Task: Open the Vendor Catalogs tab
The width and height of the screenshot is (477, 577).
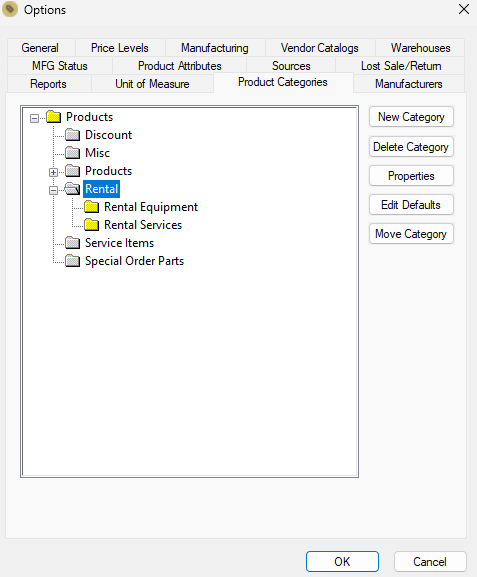Action: point(319,48)
